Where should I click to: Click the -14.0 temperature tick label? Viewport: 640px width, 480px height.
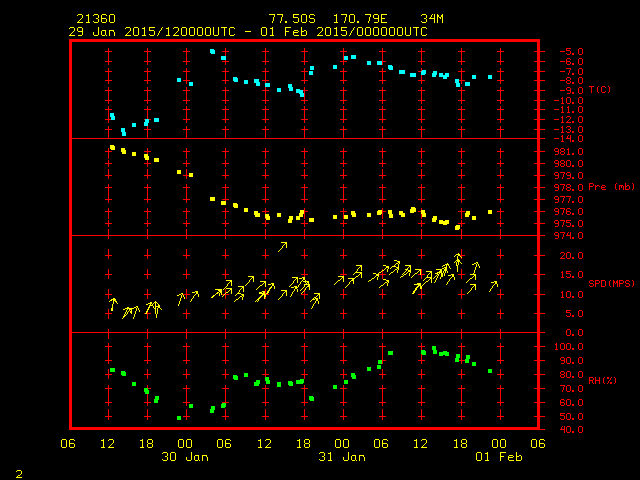click(569, 139)
